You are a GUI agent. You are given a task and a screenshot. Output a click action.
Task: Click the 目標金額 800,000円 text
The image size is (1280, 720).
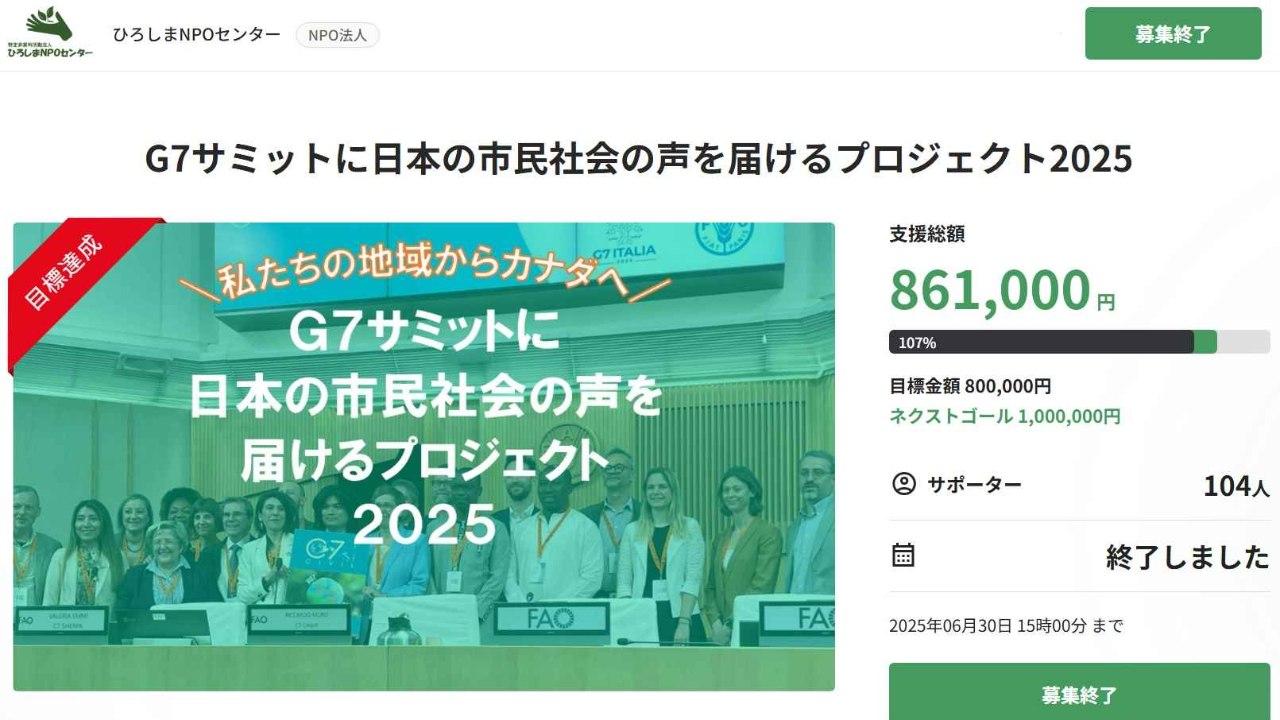[969, 386]
